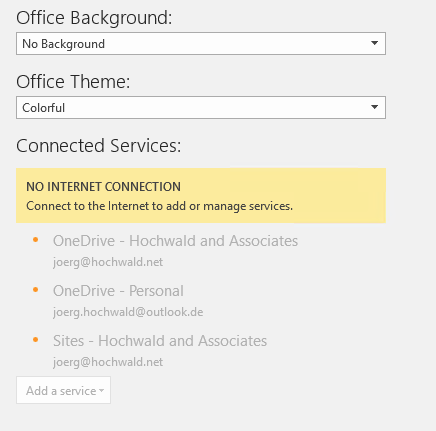Viewport: 436px width, 431px height.
Task: Select the OneDrive - Hochwald and Associates service
Action: pos(175,241)
